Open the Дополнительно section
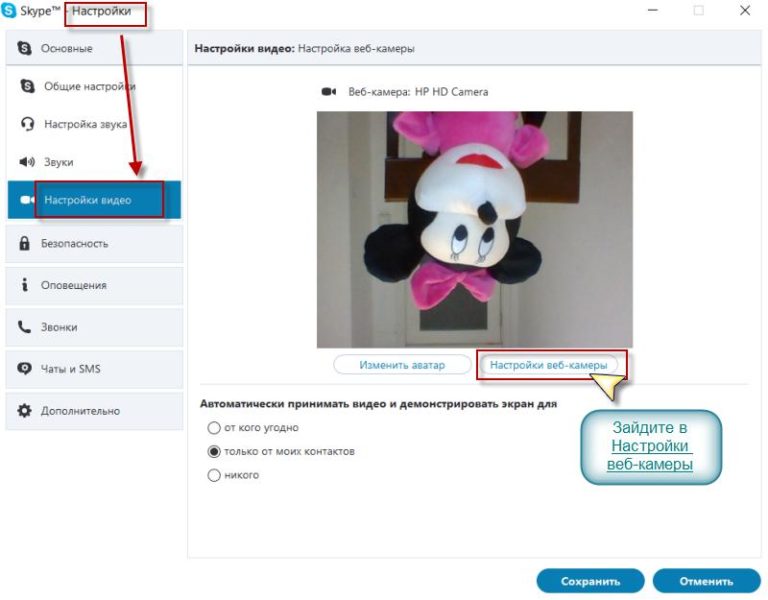This screenshot has height=600, width=768. click(94, 410)
